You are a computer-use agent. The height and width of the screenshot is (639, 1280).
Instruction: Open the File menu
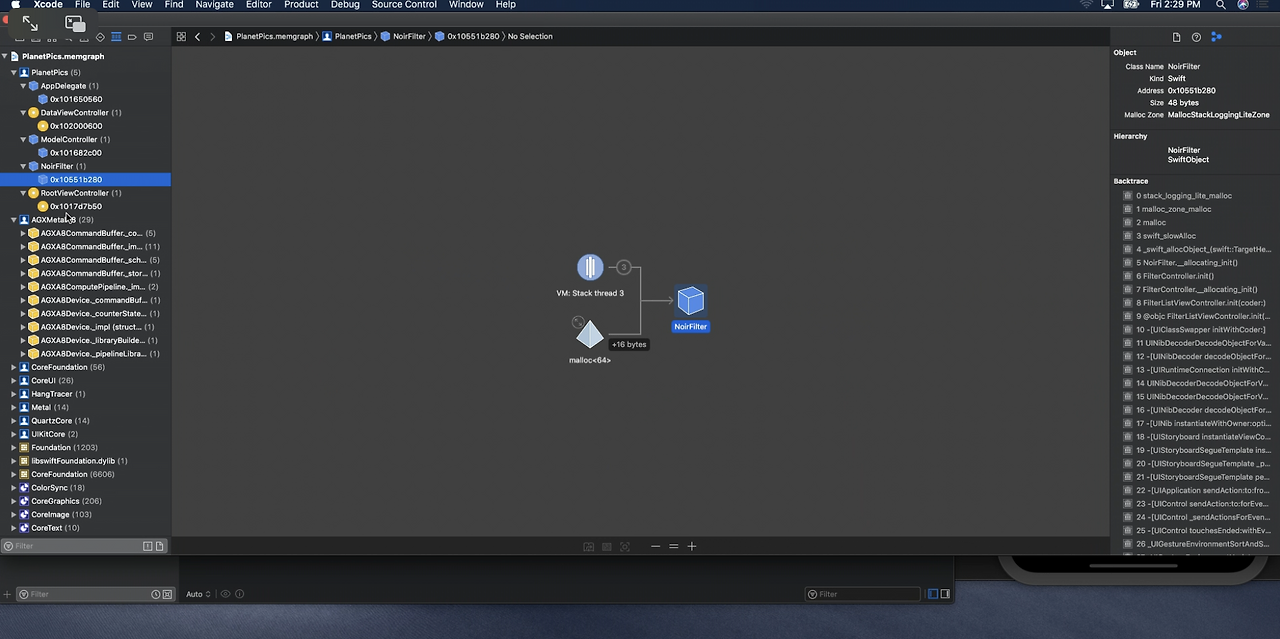click(82, 5)
